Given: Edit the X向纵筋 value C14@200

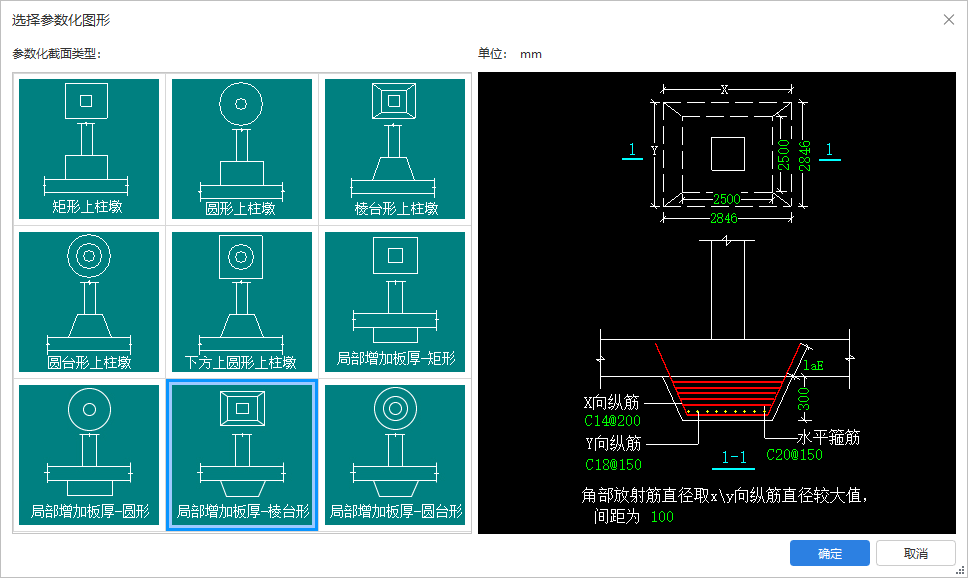Looking at the screenshot, I should (612, 421).
